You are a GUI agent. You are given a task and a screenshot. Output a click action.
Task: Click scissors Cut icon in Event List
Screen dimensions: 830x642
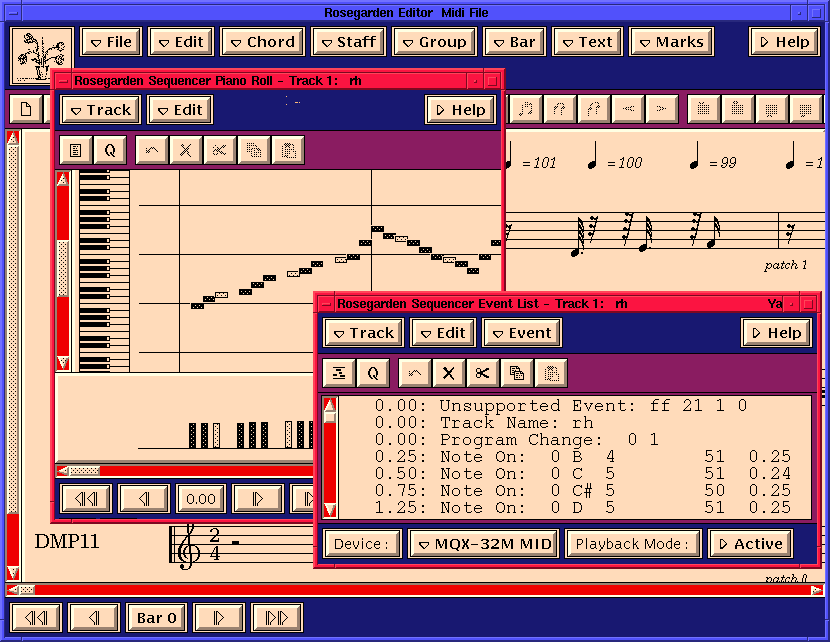482,373
